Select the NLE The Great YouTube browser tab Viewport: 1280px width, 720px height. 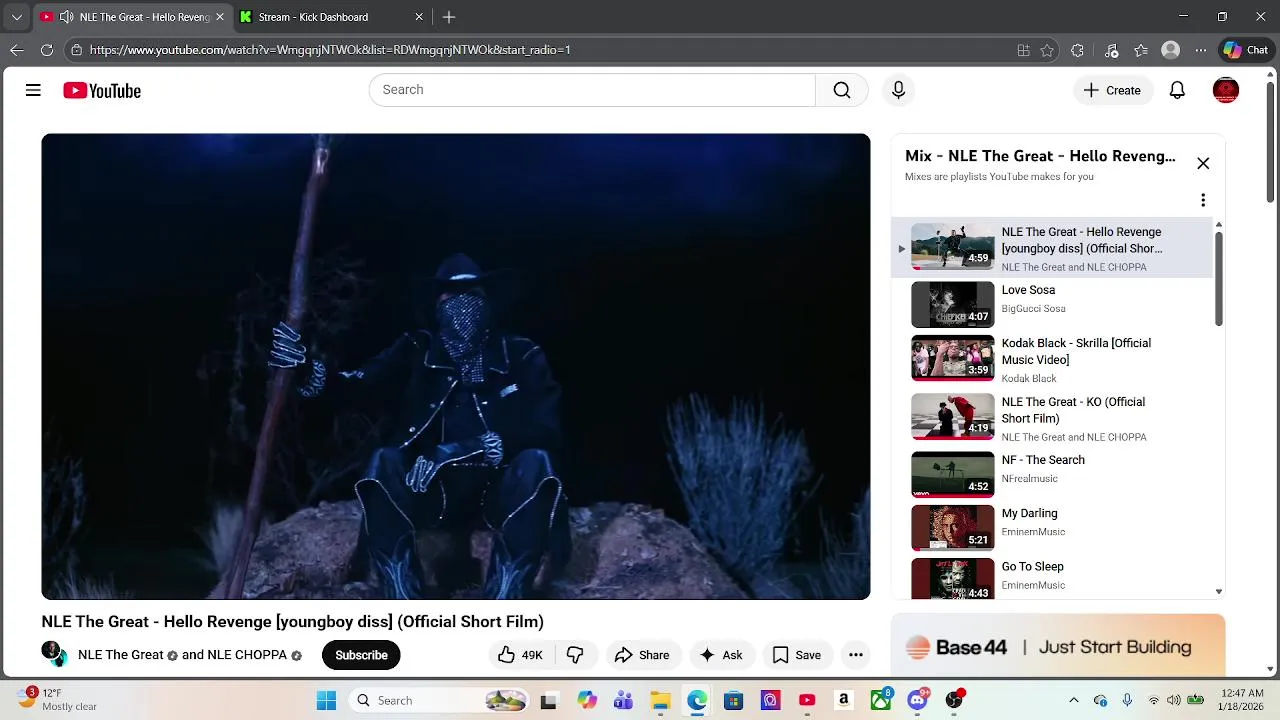click(134, 17)
